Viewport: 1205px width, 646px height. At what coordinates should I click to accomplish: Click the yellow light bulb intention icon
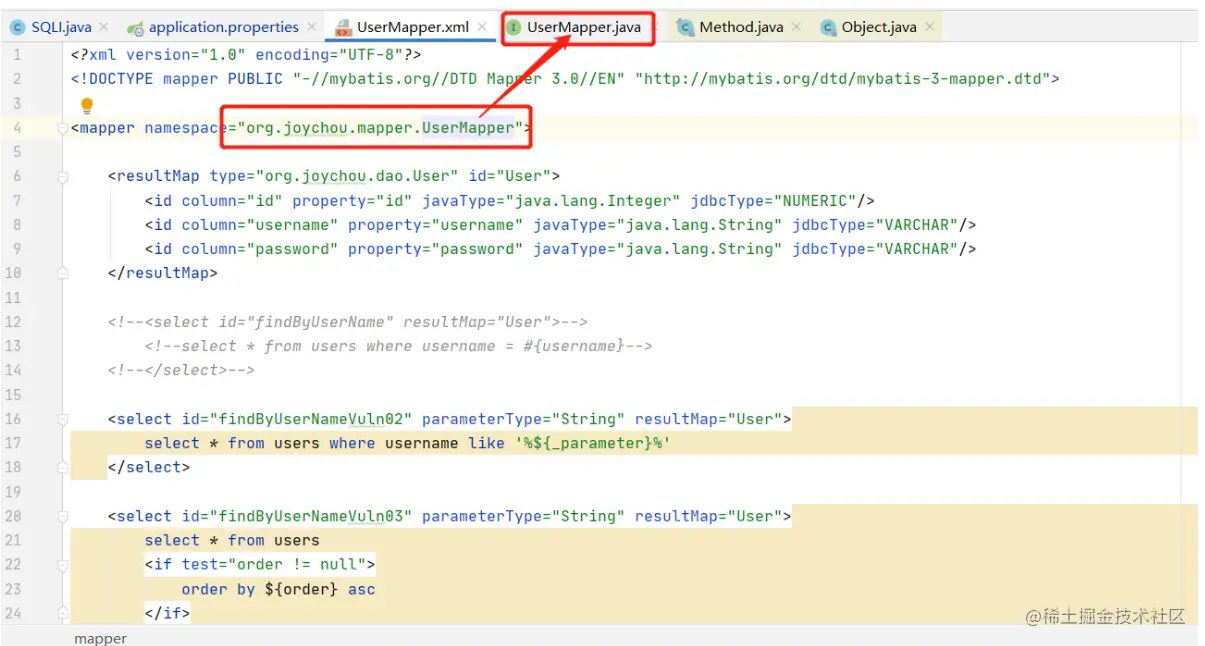tap(87, 105)
